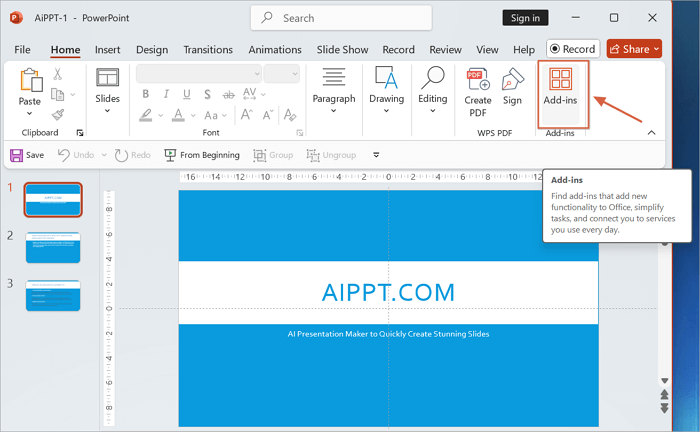Viewport: 700px width, 432px height.
Task: Select the Format Painter brush
Action: (x=58, y=115)
